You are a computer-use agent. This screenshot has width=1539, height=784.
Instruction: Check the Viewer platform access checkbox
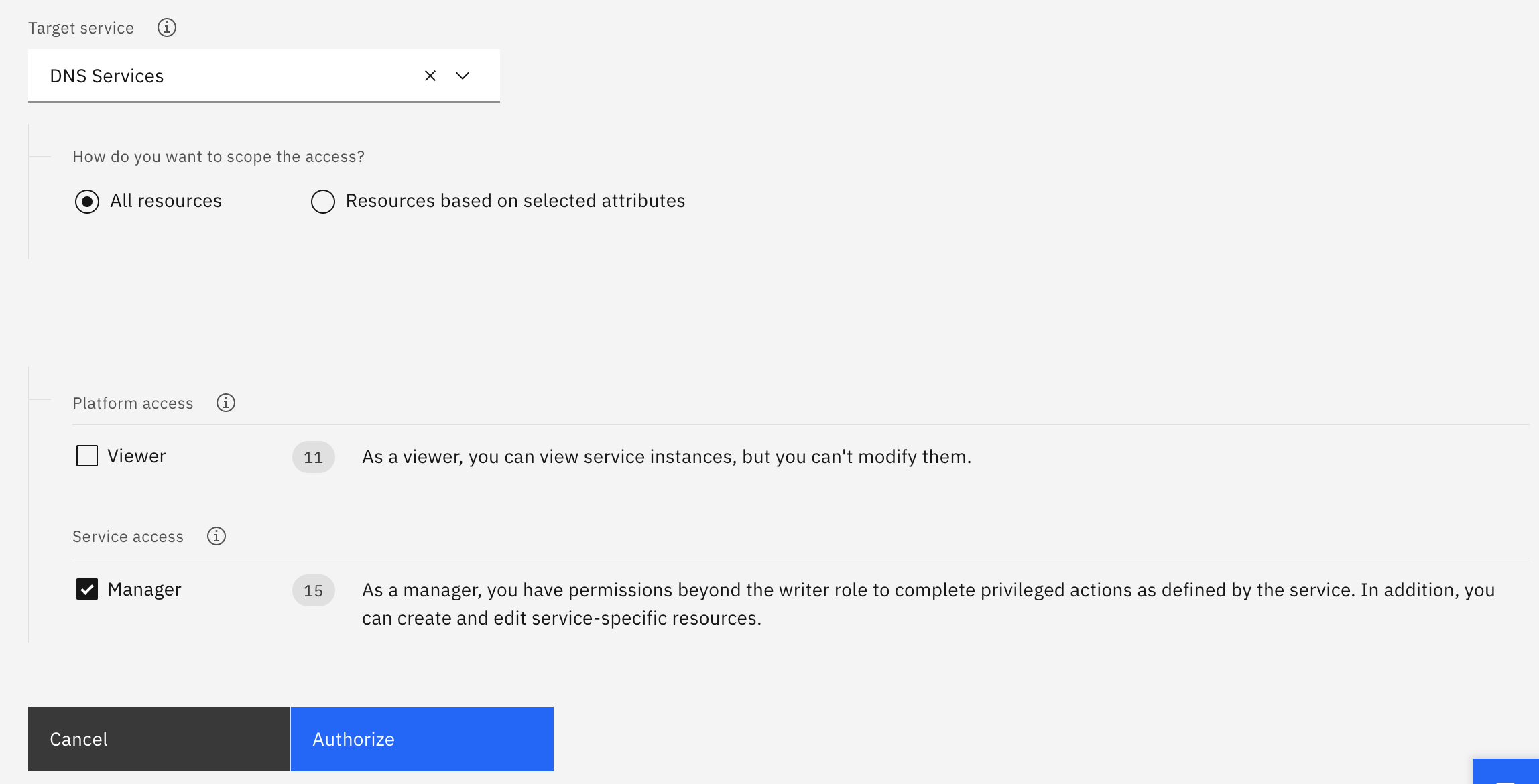[87, 456]
